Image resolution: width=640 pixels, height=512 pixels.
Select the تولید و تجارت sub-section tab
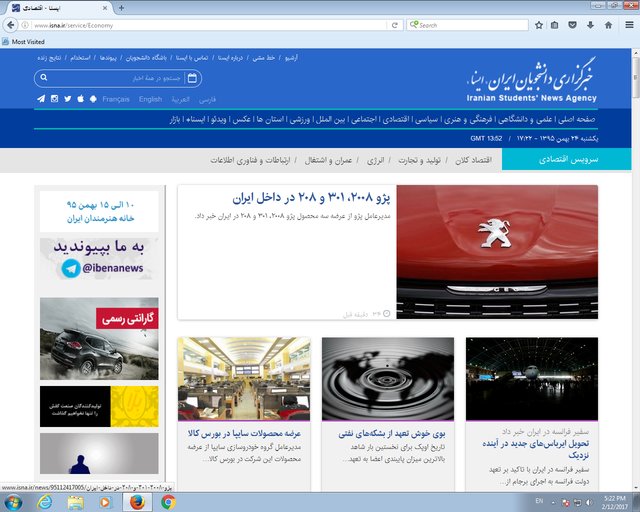tap(419, 160)
